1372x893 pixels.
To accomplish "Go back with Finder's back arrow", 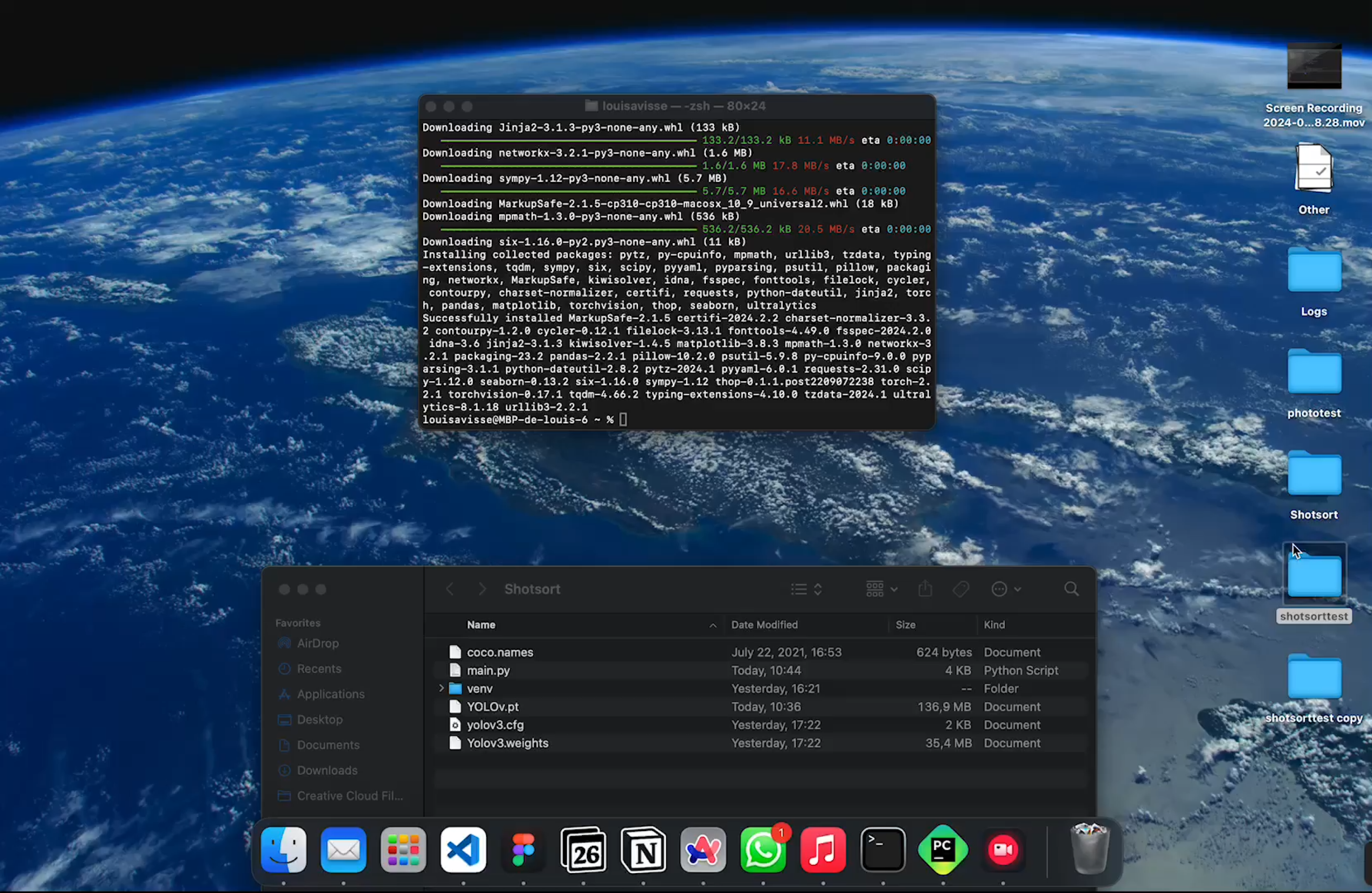I will [450, 589].
